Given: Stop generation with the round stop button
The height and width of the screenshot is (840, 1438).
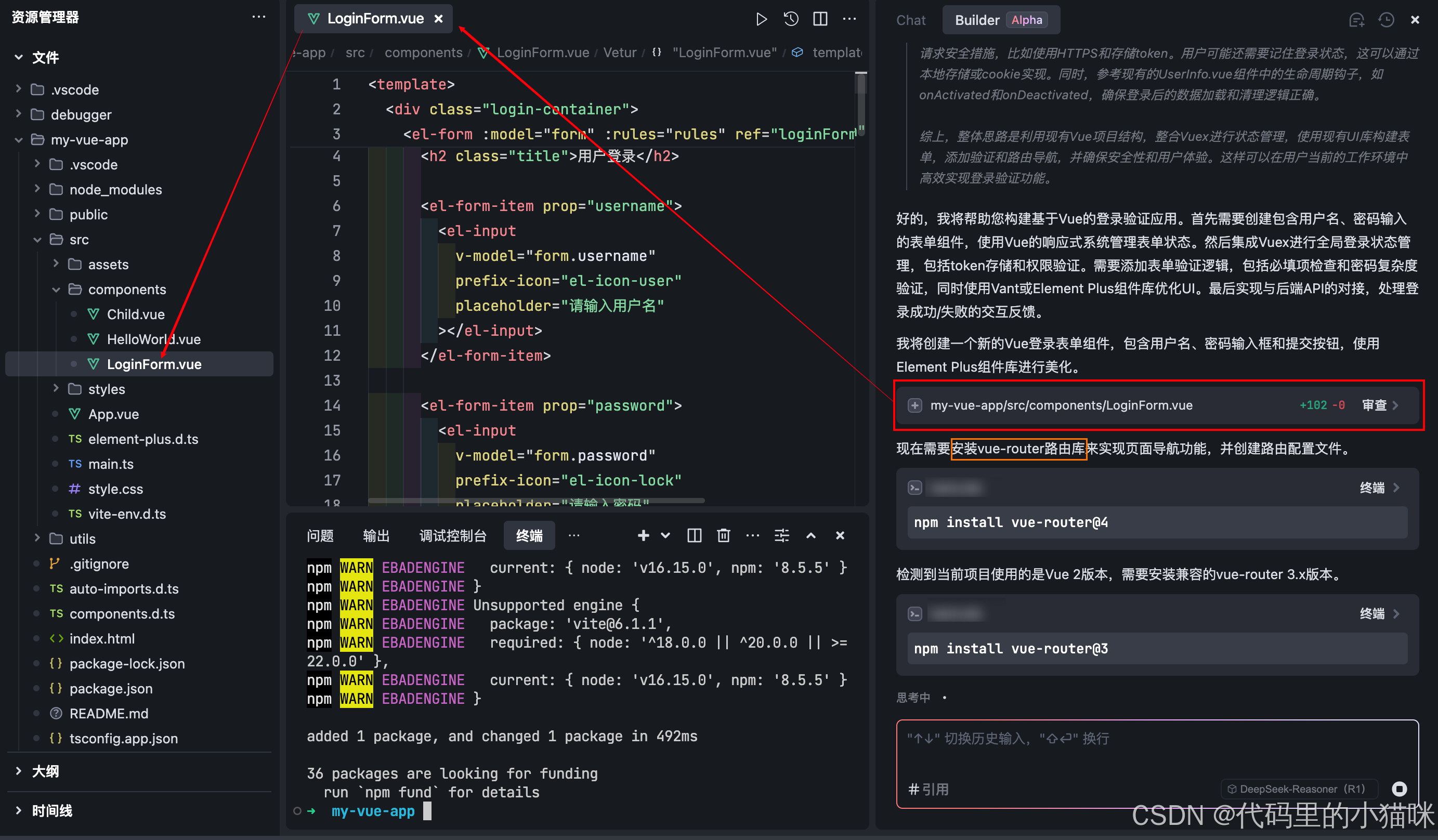Looking at the screenshot, I should click(1399, 789).
